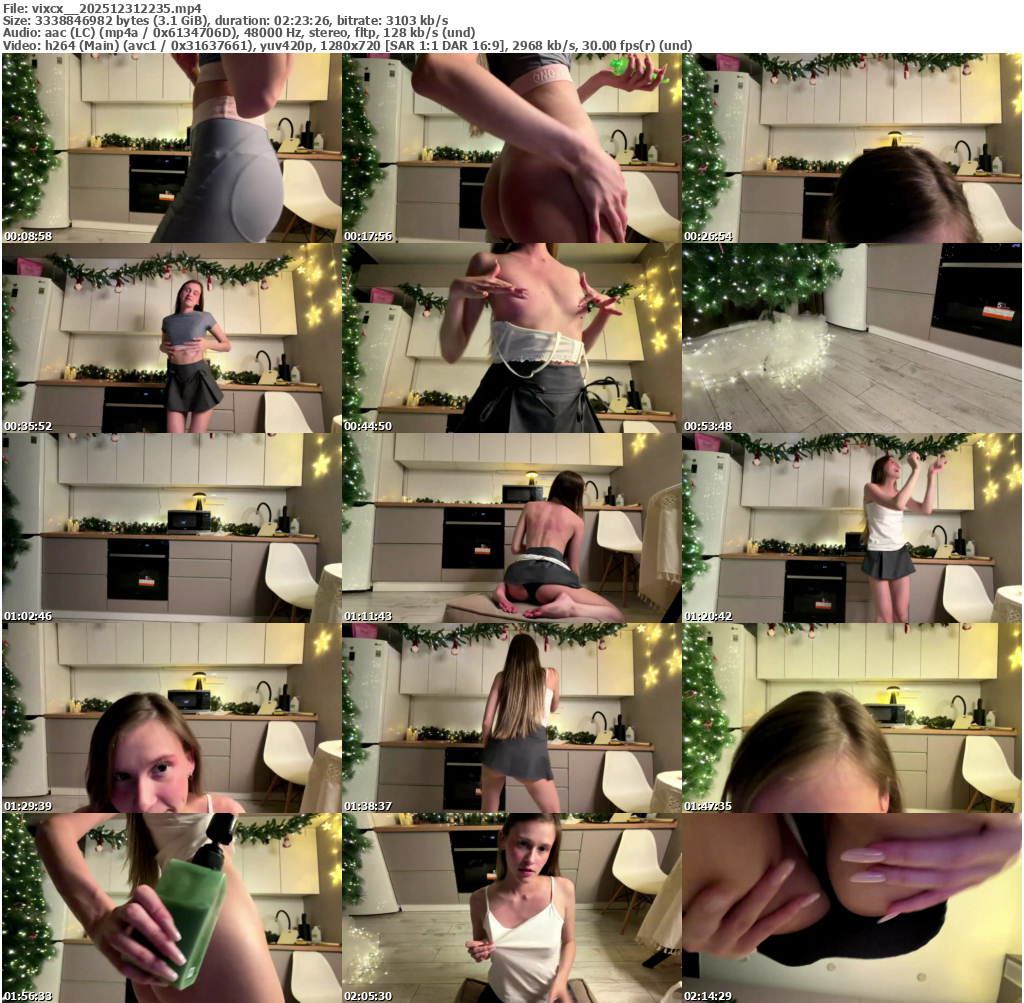Open the close-up face thumbnail at 01:29:39

pos(171,718)
